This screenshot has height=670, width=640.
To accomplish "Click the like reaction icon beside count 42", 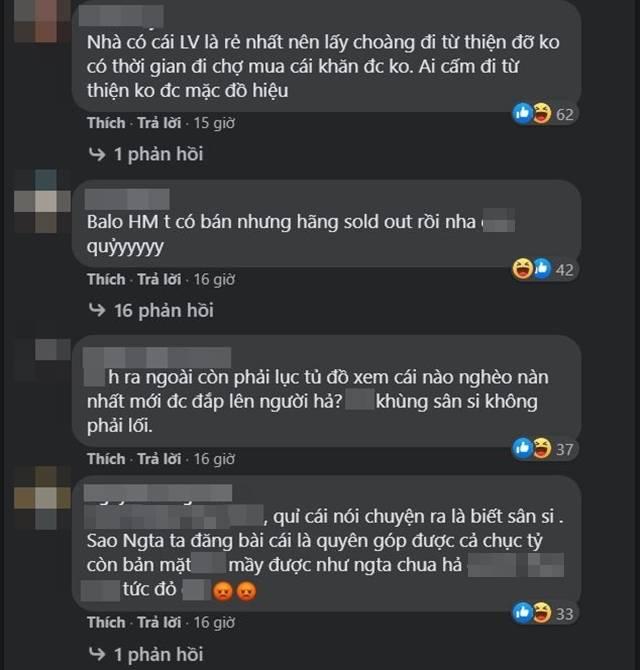I will pos(542,269).
